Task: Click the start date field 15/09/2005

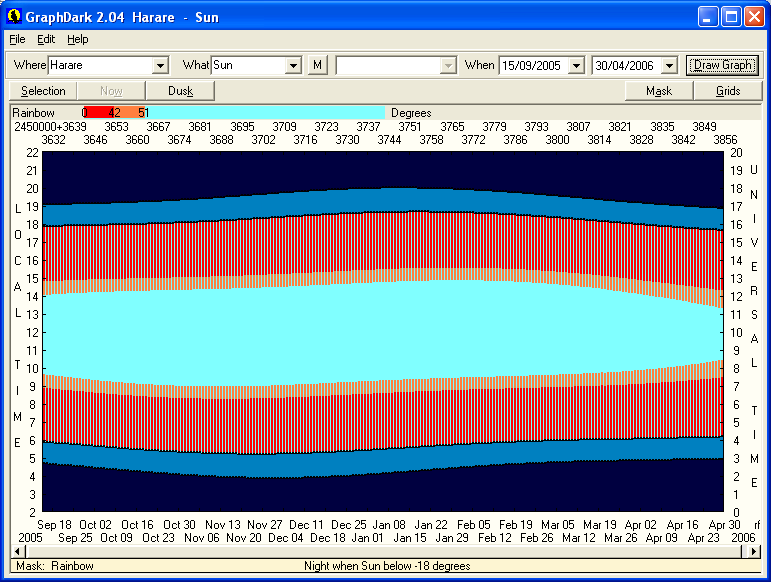Action: pyautogui.click(x=532, y=65)
